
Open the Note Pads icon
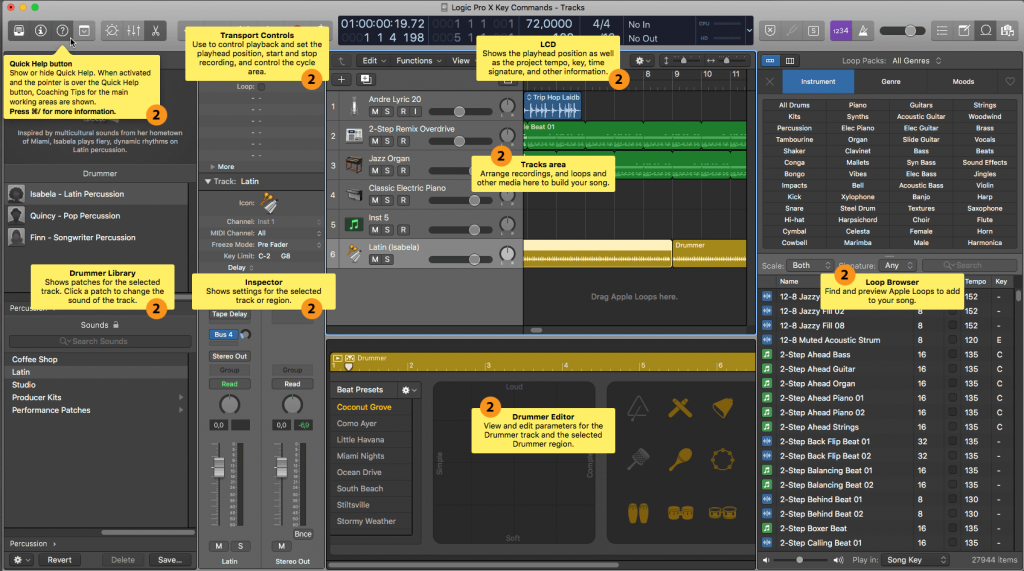pos(964,31)
